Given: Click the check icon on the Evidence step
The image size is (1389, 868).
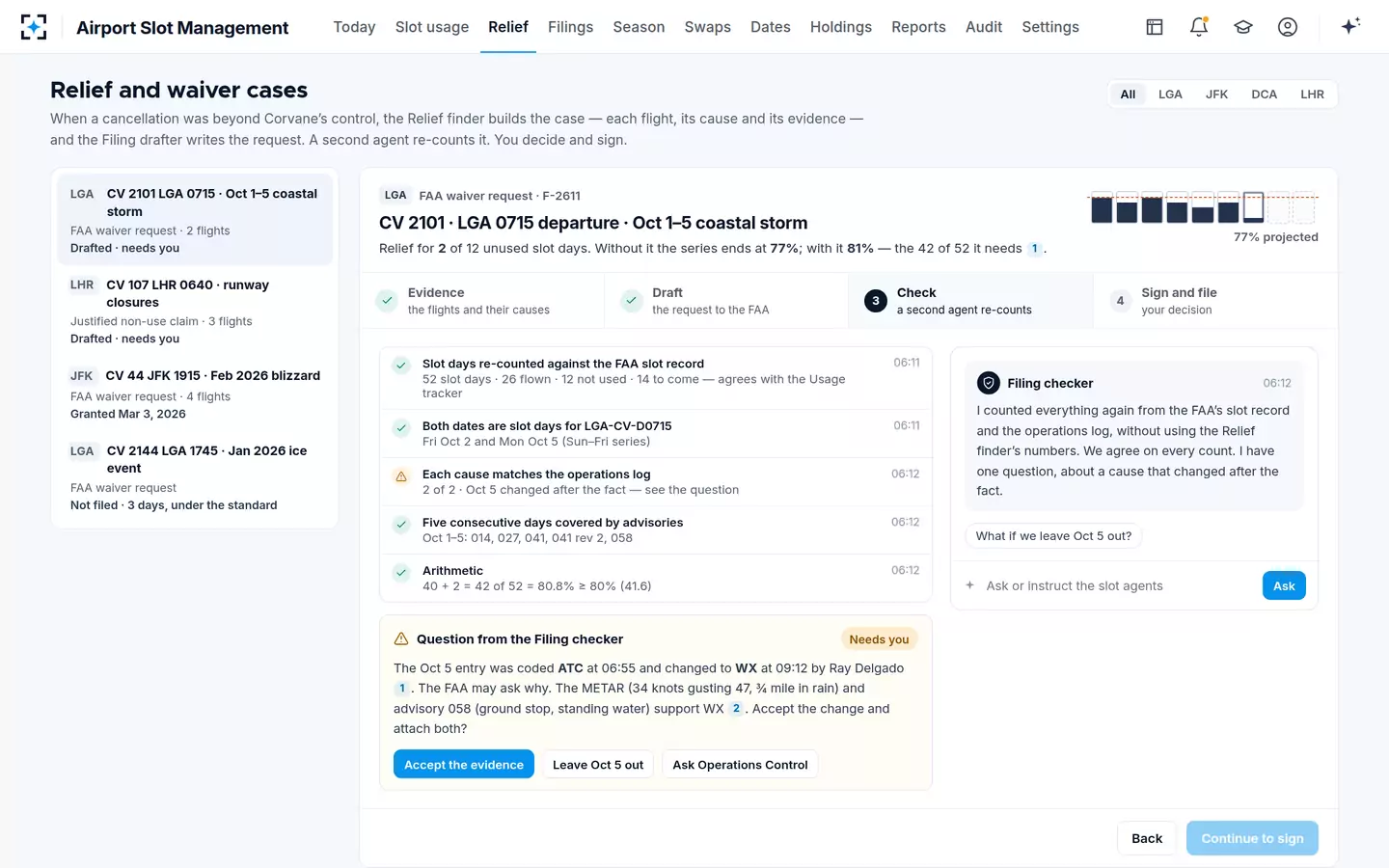Looking at the screenshot, I should (x=387, y=301).
